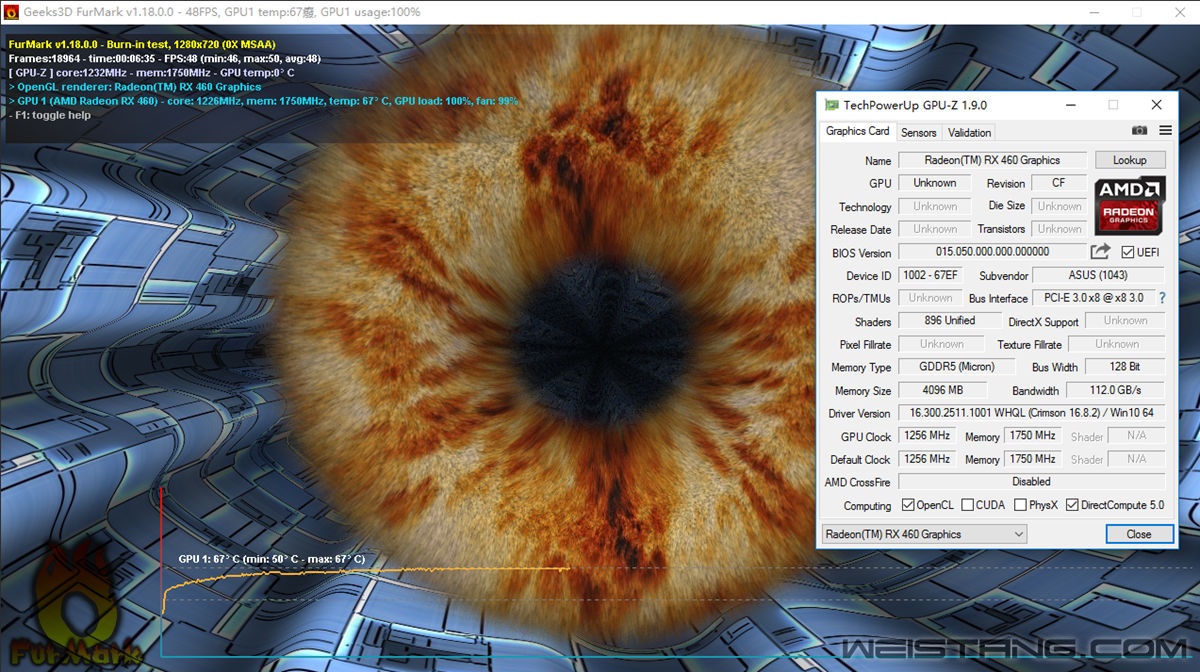Click the OpenGL renderer line in FurMark
The image size is (1200, 672).
pos(135,87)
